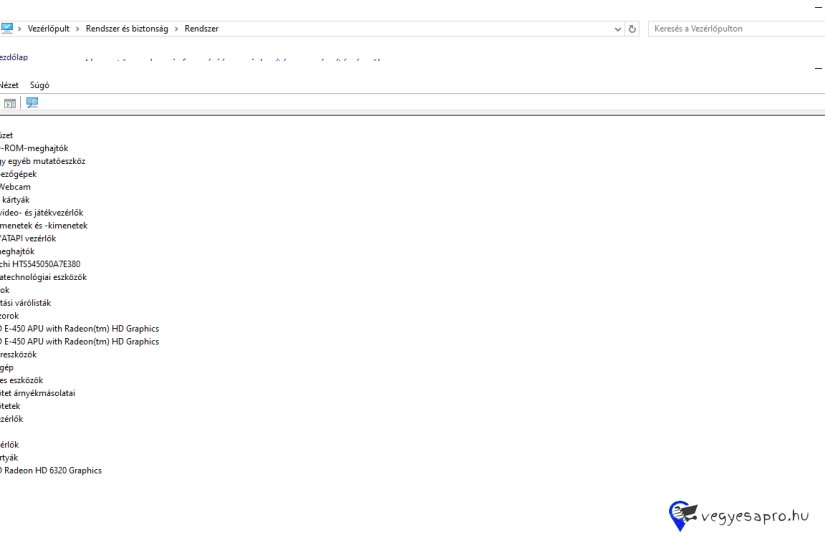Select the Radeon HD 6320 Graphics device
825x550 pixels.
pyautogui.click(x=51, y=470)
